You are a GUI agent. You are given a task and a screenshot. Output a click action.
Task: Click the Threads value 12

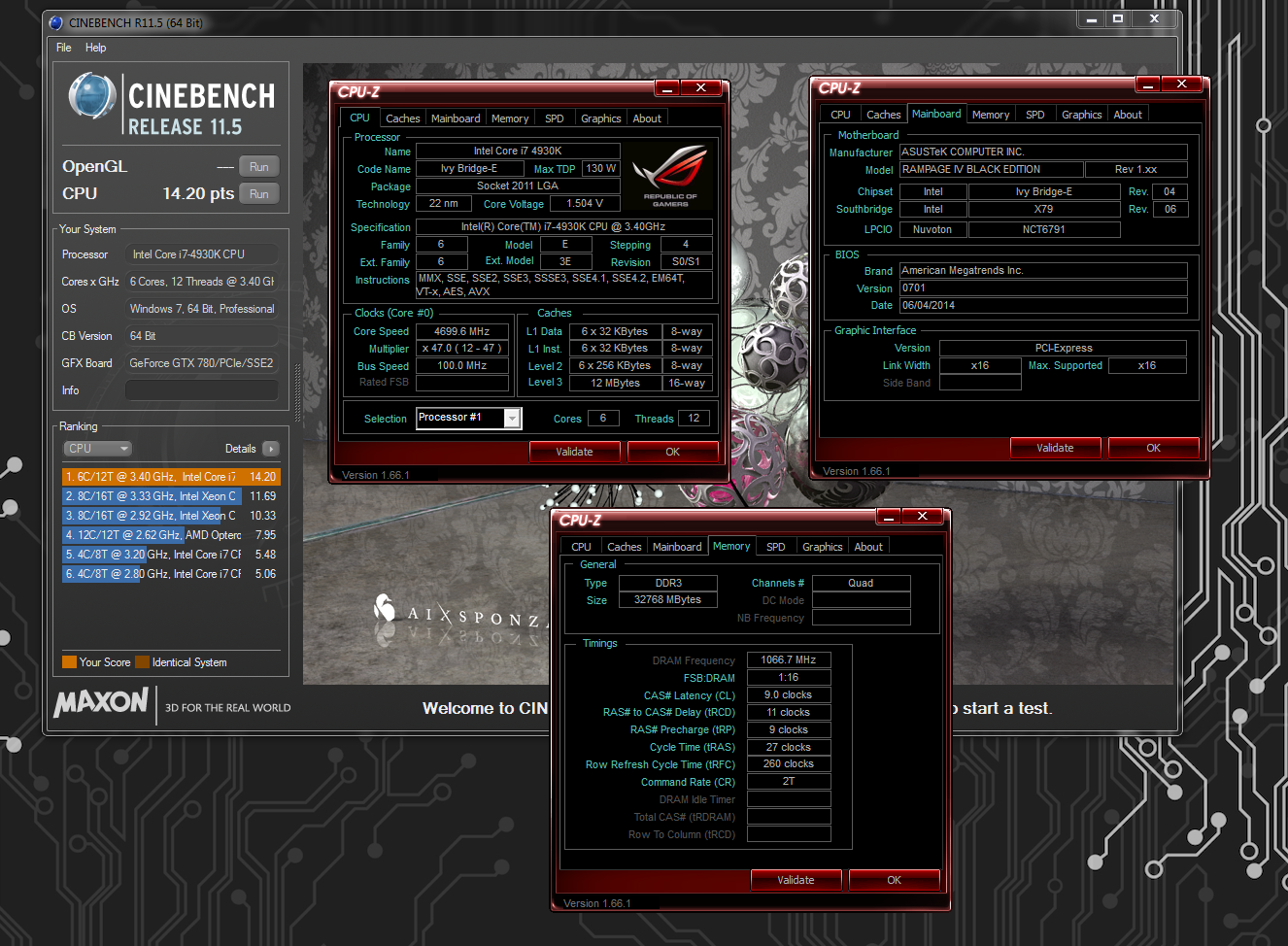click(x=694, y=419)
